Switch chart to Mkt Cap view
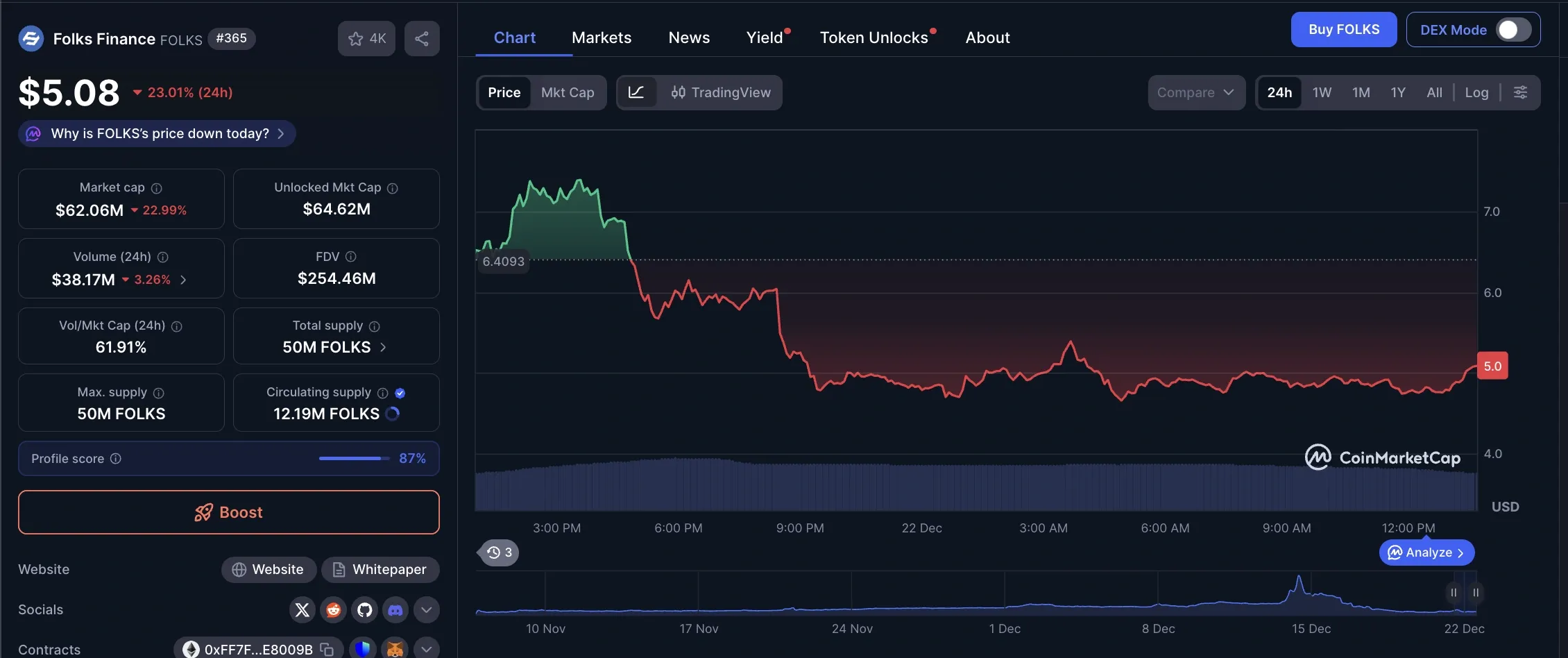 pyautogui.click(x=568, y=92)
